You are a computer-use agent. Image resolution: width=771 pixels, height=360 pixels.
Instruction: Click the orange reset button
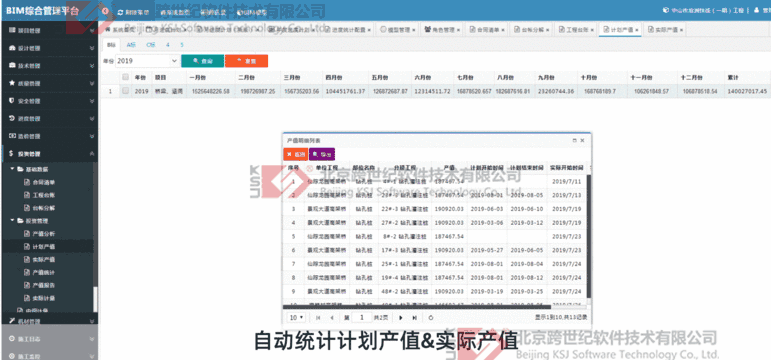[246, 61]
